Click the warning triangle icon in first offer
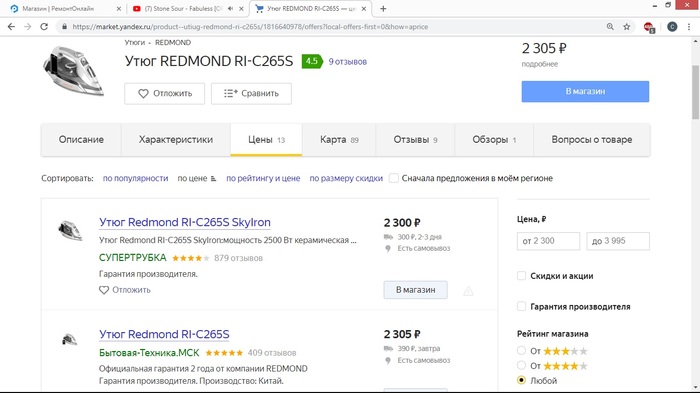Image resolution: width=700 pixels, height=393 pixels. coord(468,291)
